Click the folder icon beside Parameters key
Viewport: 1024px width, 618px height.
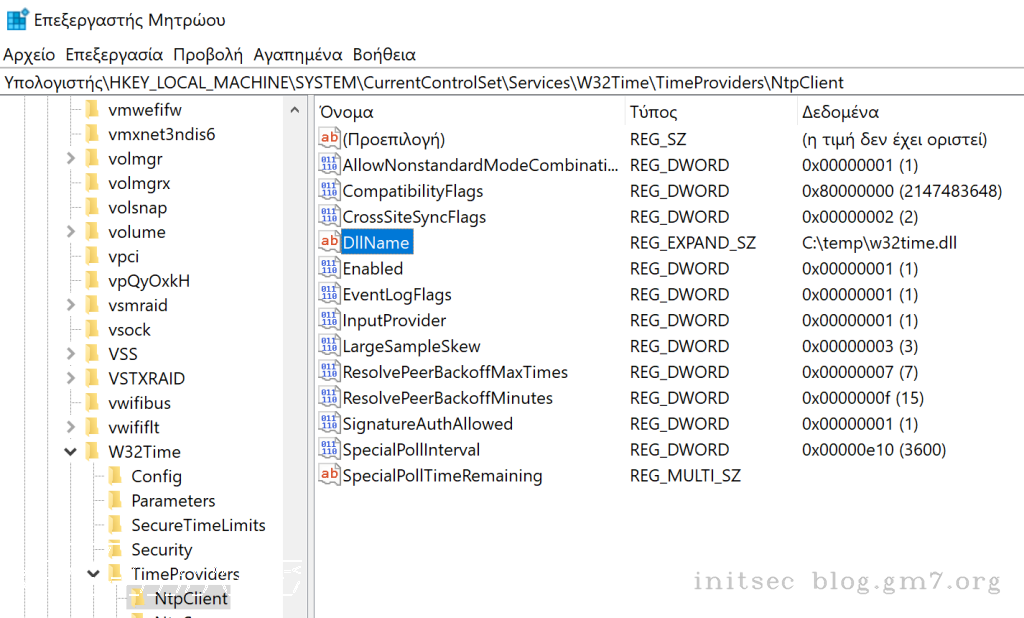[116, 500]
